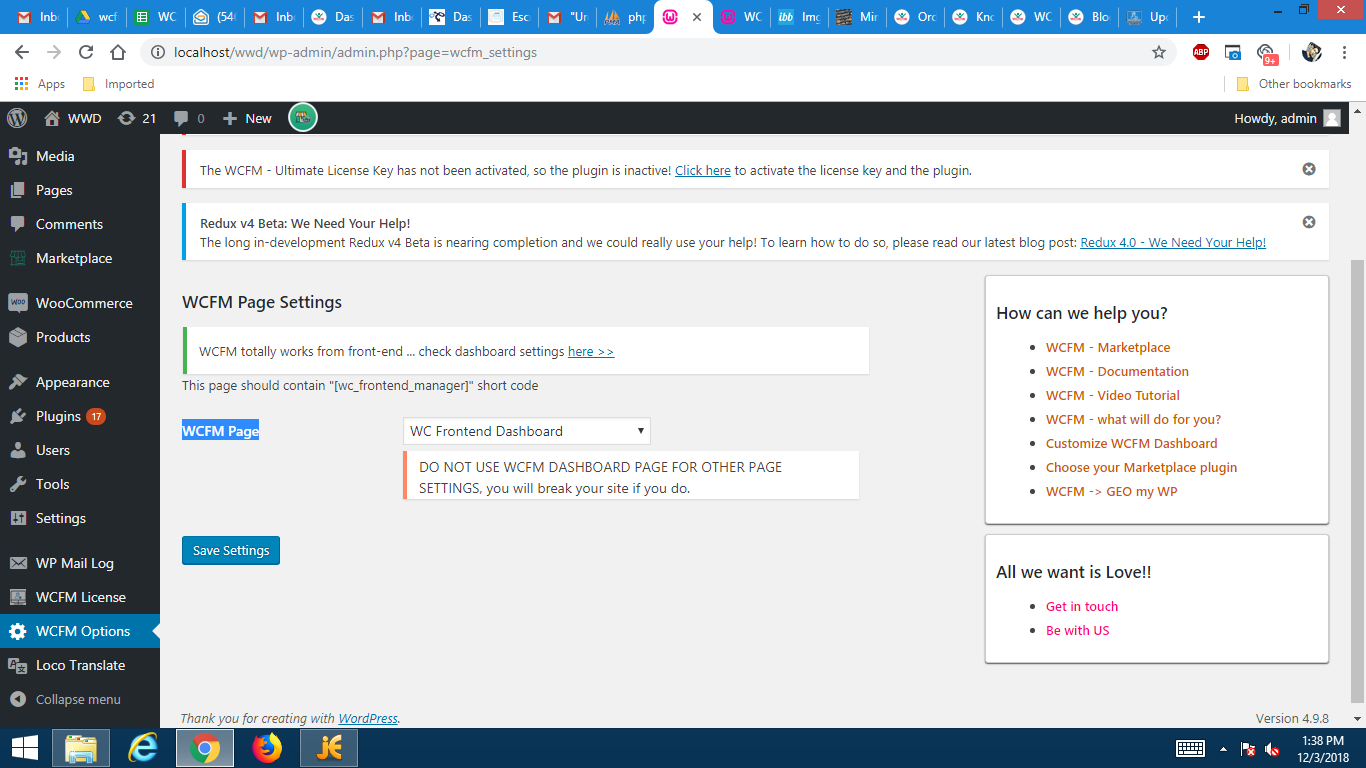Open the 'WCFM - Documentation' help link
Viewport: 1366px width, 768px height.
pyautogui.click(x=1117, y=371)
